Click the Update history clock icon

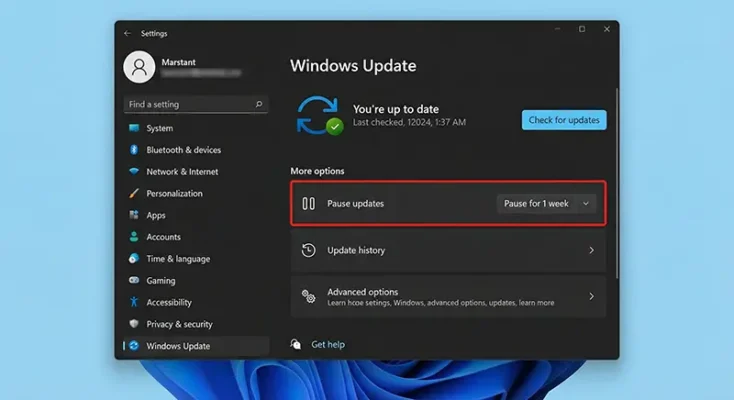pos(308,250)
